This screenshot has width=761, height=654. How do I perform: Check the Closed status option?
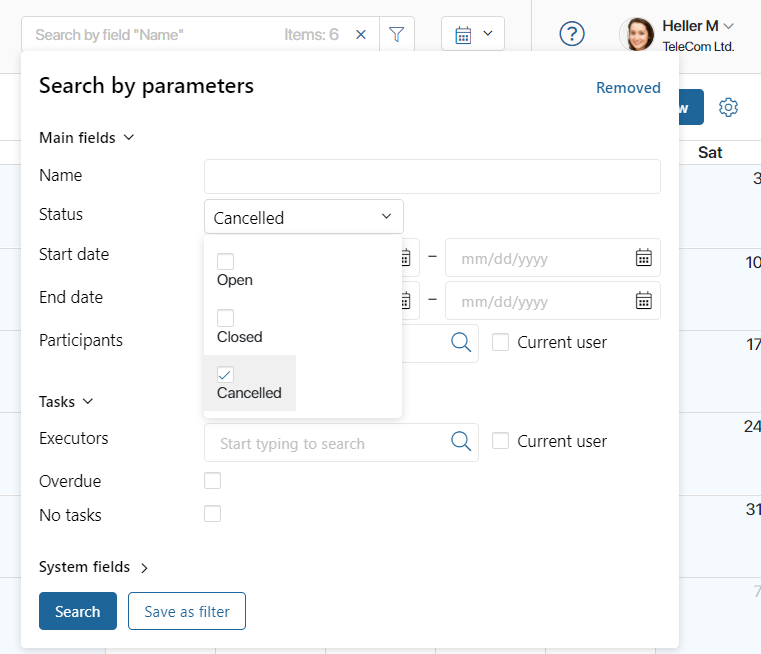pos(225,318)
